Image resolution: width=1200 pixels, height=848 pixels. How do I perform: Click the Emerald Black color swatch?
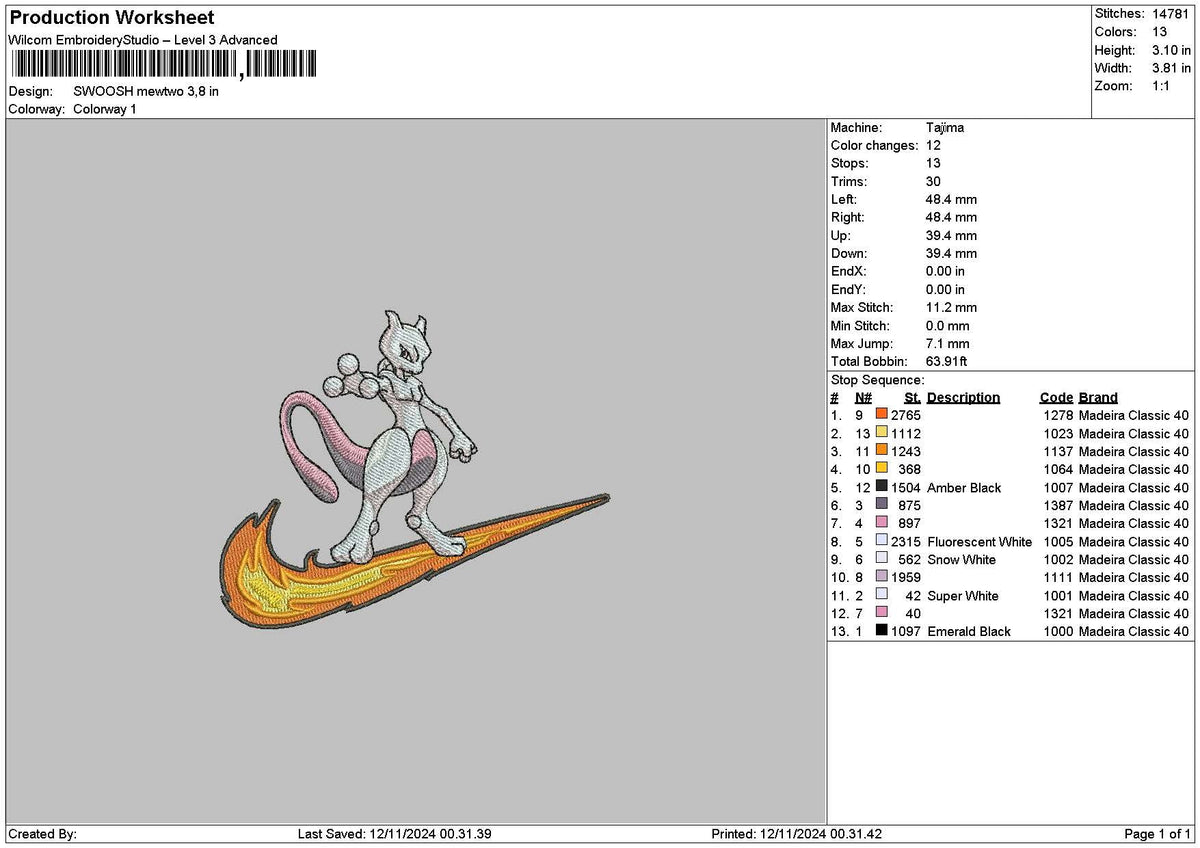pyautogui.click(x=881, y=630)
